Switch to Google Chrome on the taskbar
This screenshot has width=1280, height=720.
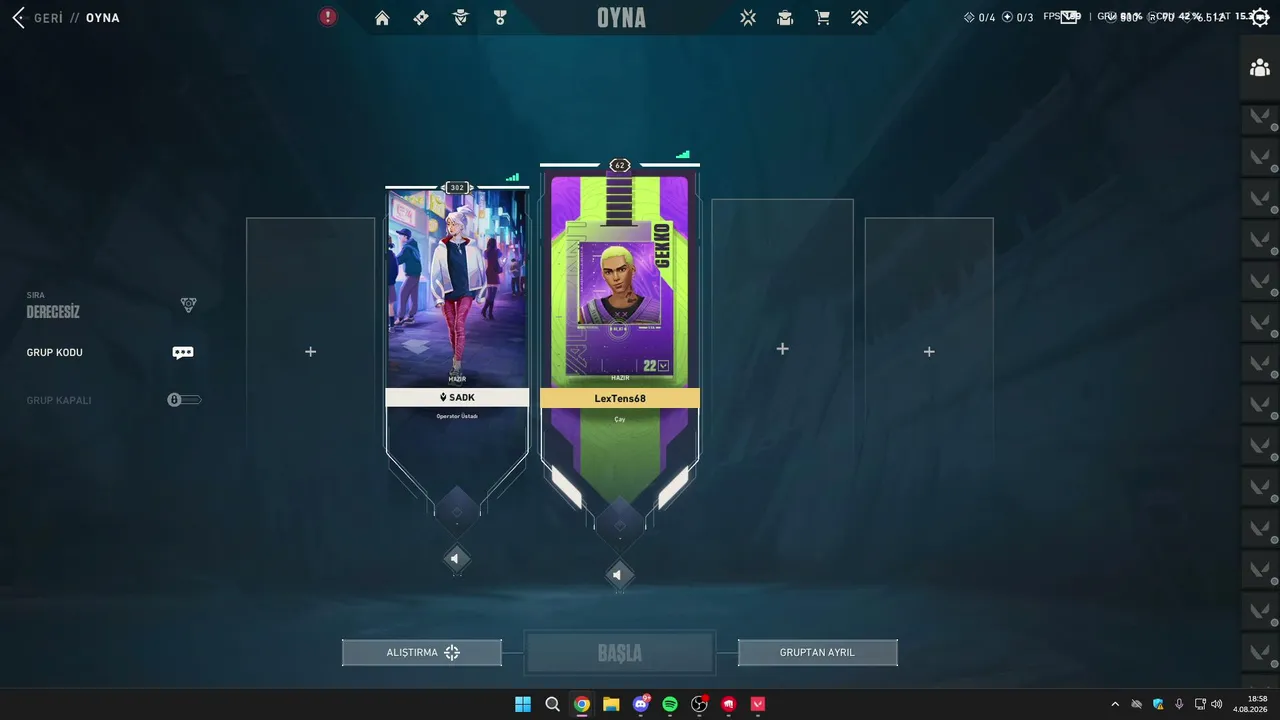pyautogui.click(x=582, y=704)
